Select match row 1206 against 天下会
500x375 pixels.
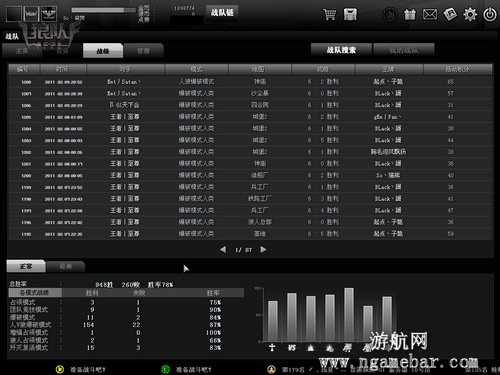point(250,105)
